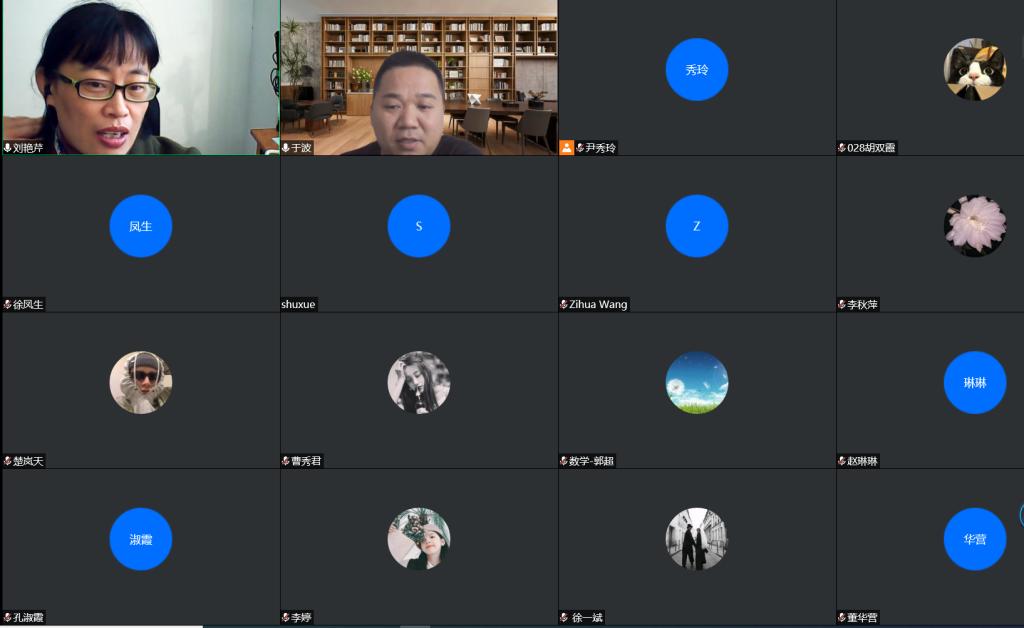Click the orange host icon beside 尹秀玲
This screenshot has height=628, width=1024.
(x=566, y=148)
